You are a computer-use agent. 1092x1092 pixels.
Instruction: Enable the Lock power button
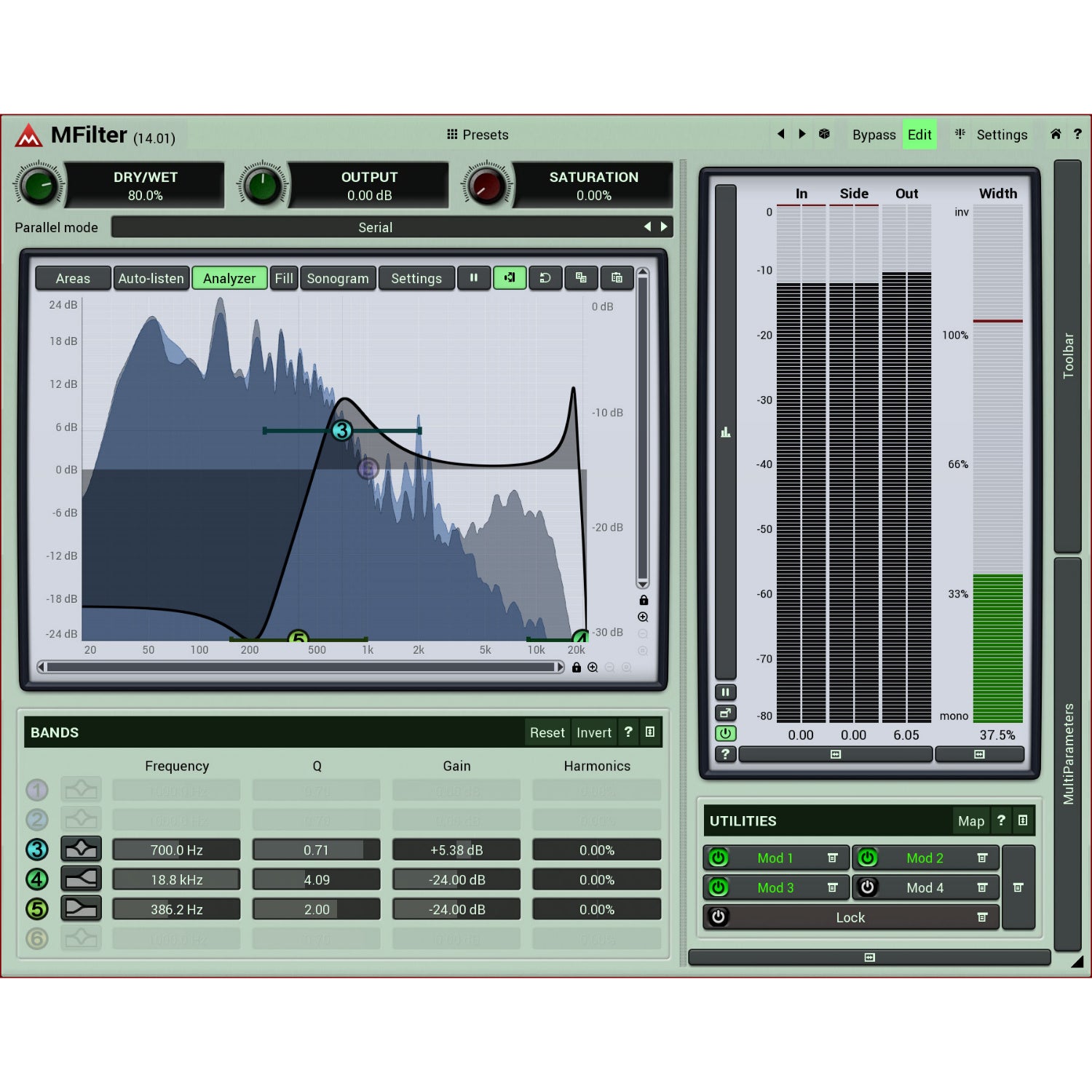point(719,917)
